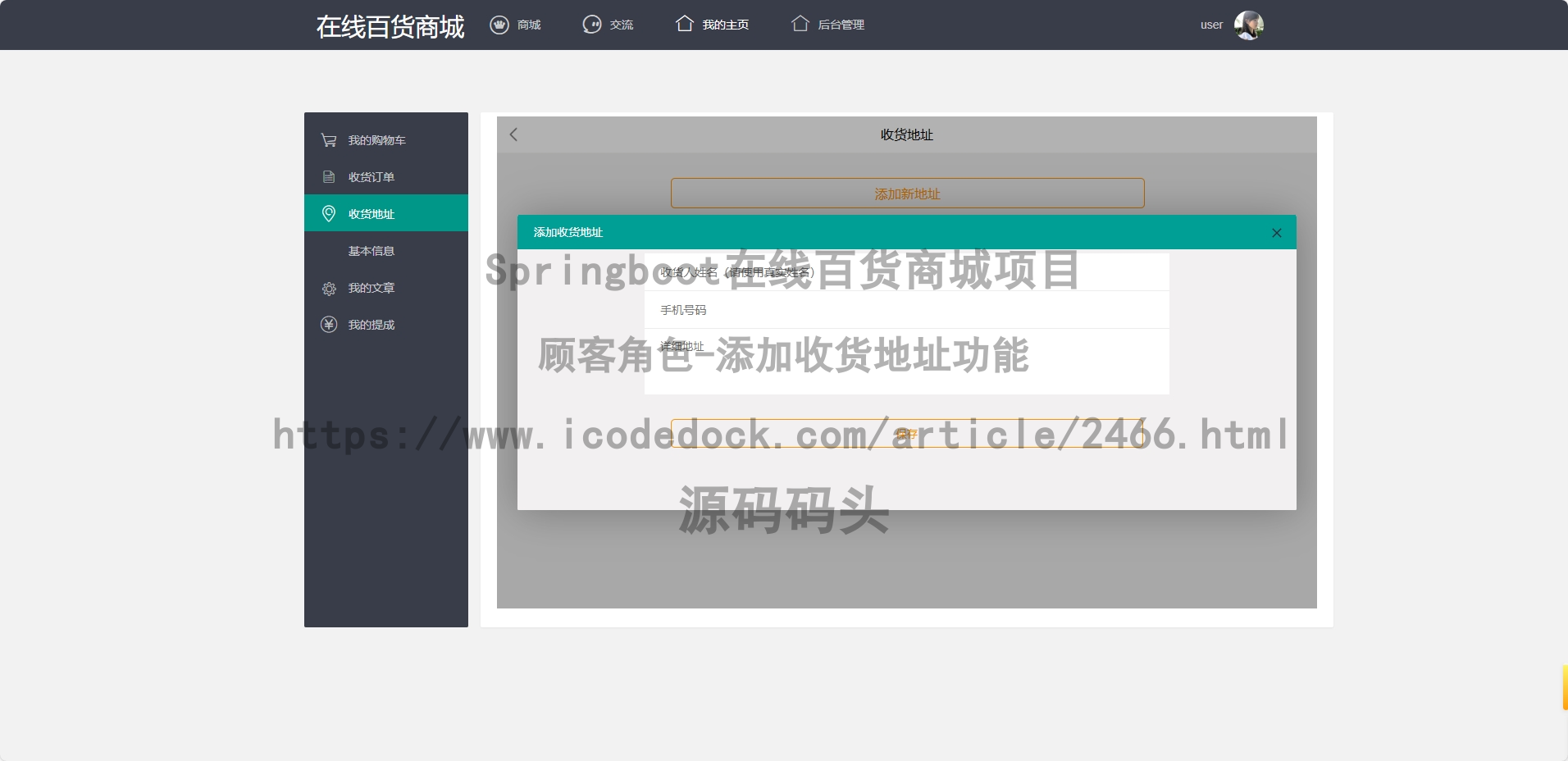
Task: Click the user name label
Action: click(1211, 25)
